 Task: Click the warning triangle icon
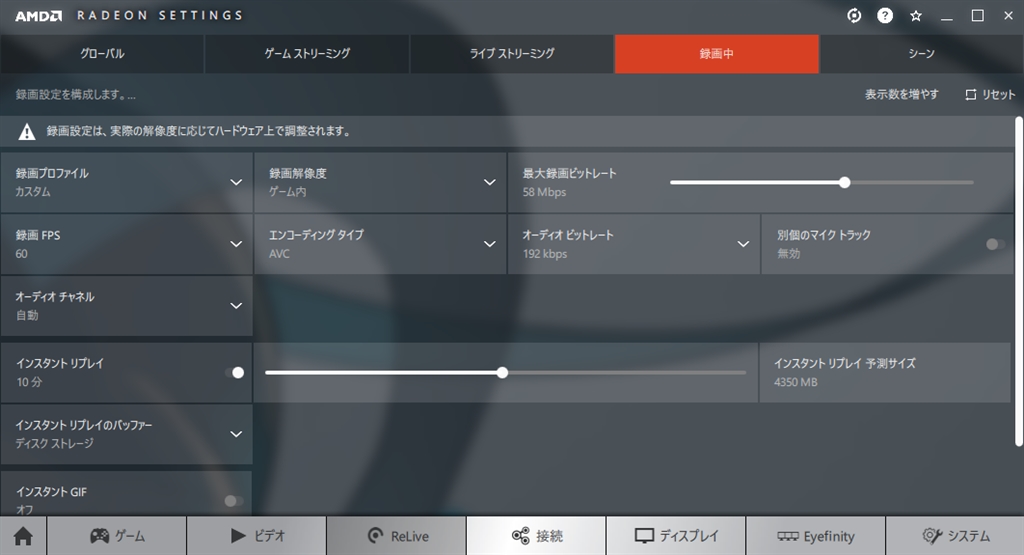27,132
